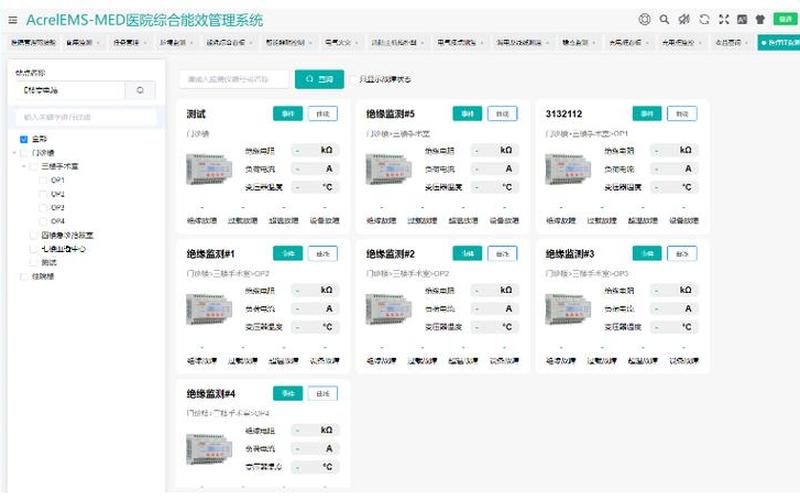
Task: Click device image on 绝缘监测#1 card
Action: (x=209, y=309)
